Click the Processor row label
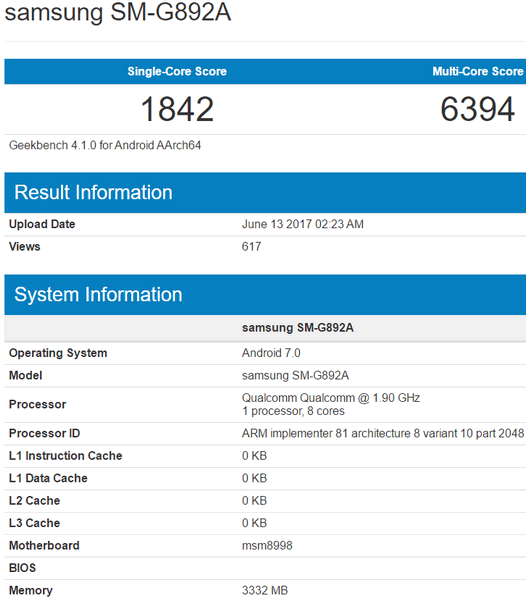Viewport: 526px width, 604px height. (38, 404)
